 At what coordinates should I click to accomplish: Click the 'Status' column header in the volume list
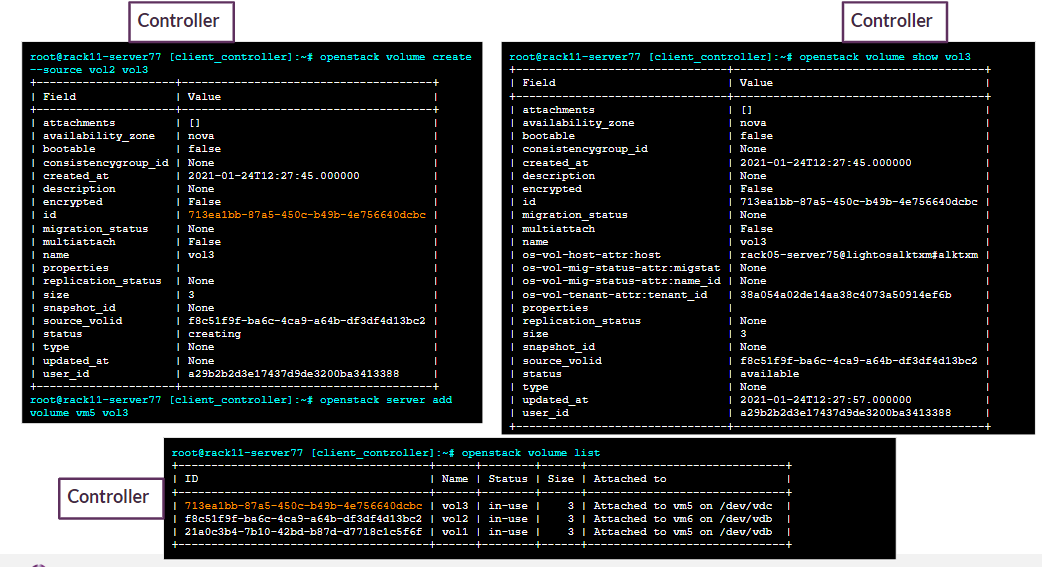point(508,479)
